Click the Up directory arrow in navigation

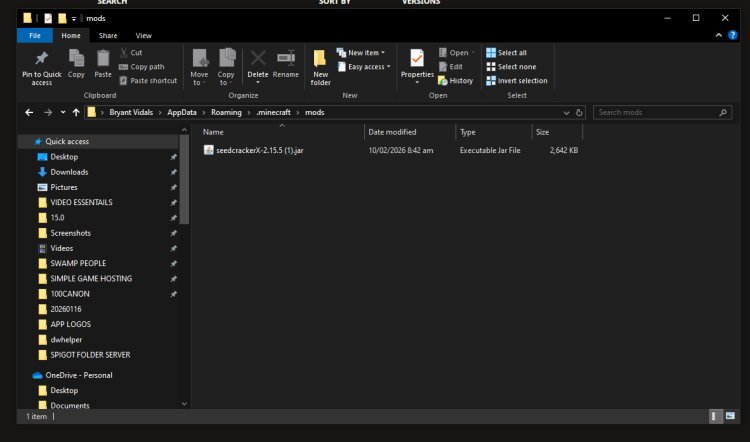pos(77,112)
